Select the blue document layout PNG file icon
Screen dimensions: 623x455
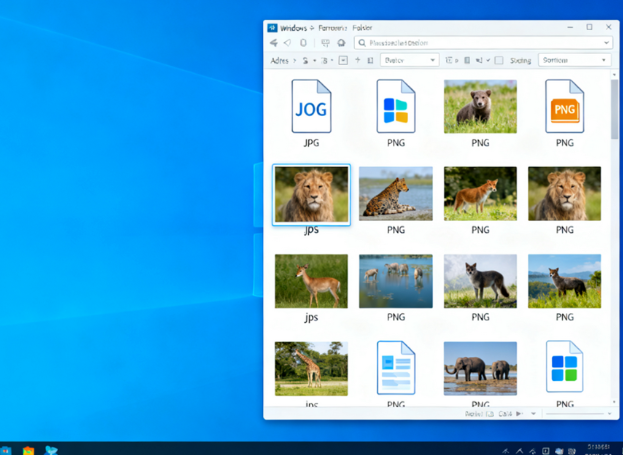click(x=396, y=368)
